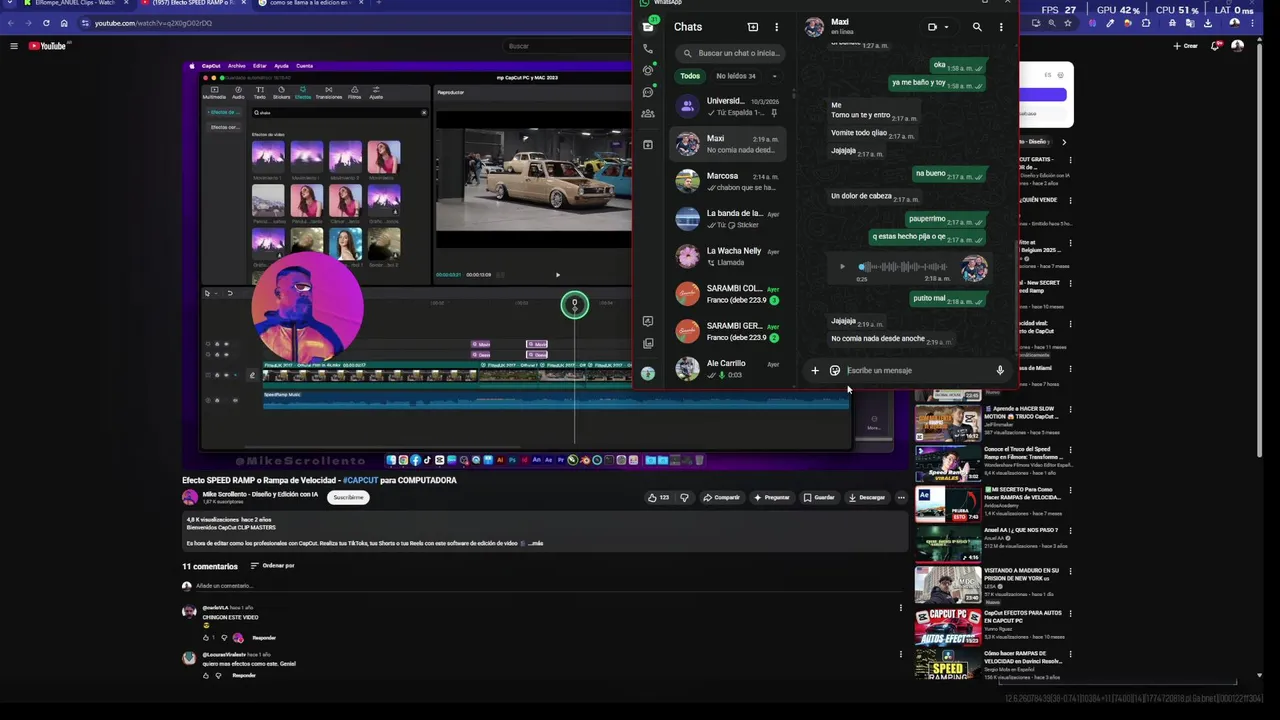Open YouTube hamburger guide menu

click(14, 46)
